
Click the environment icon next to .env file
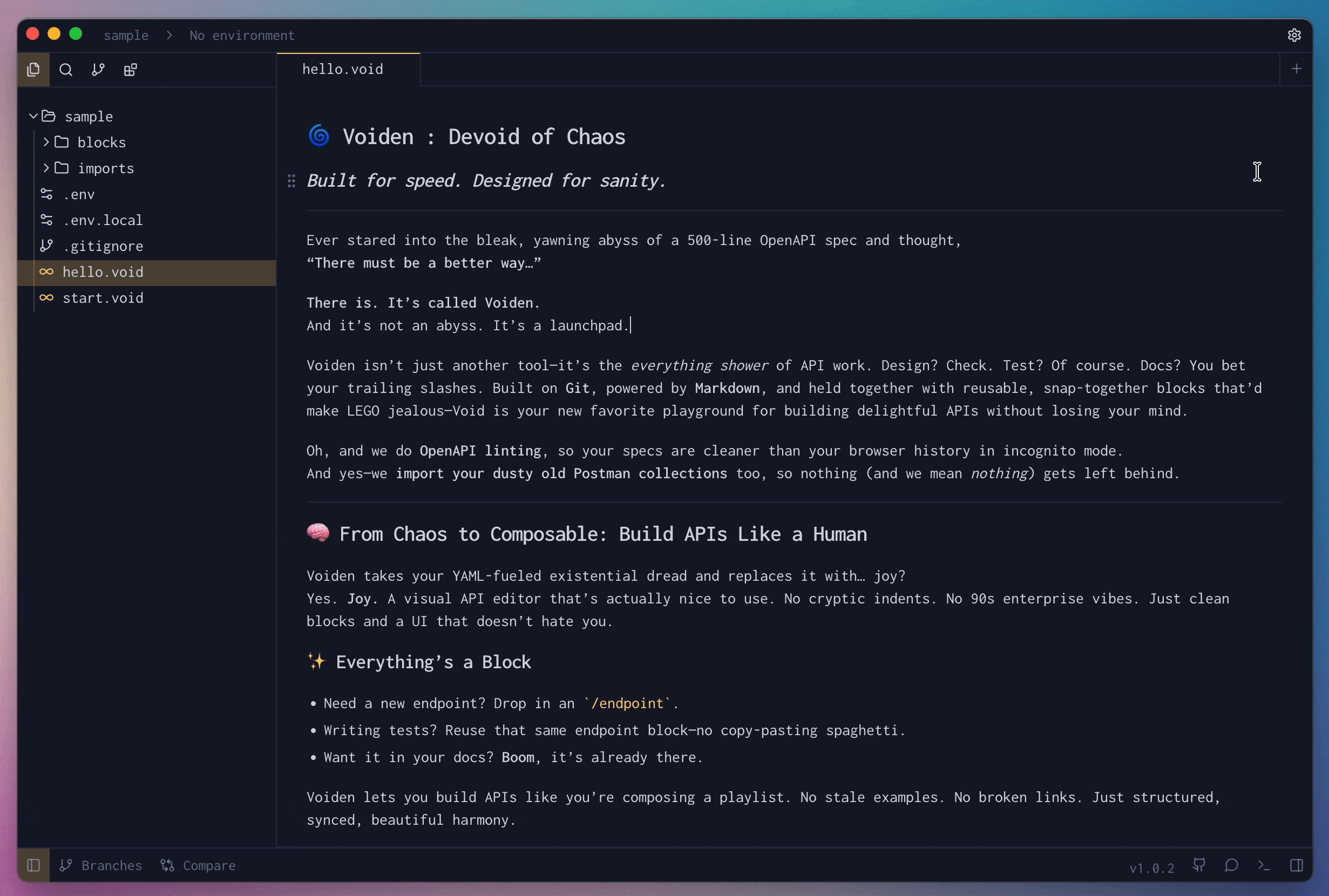click(48, 194)
